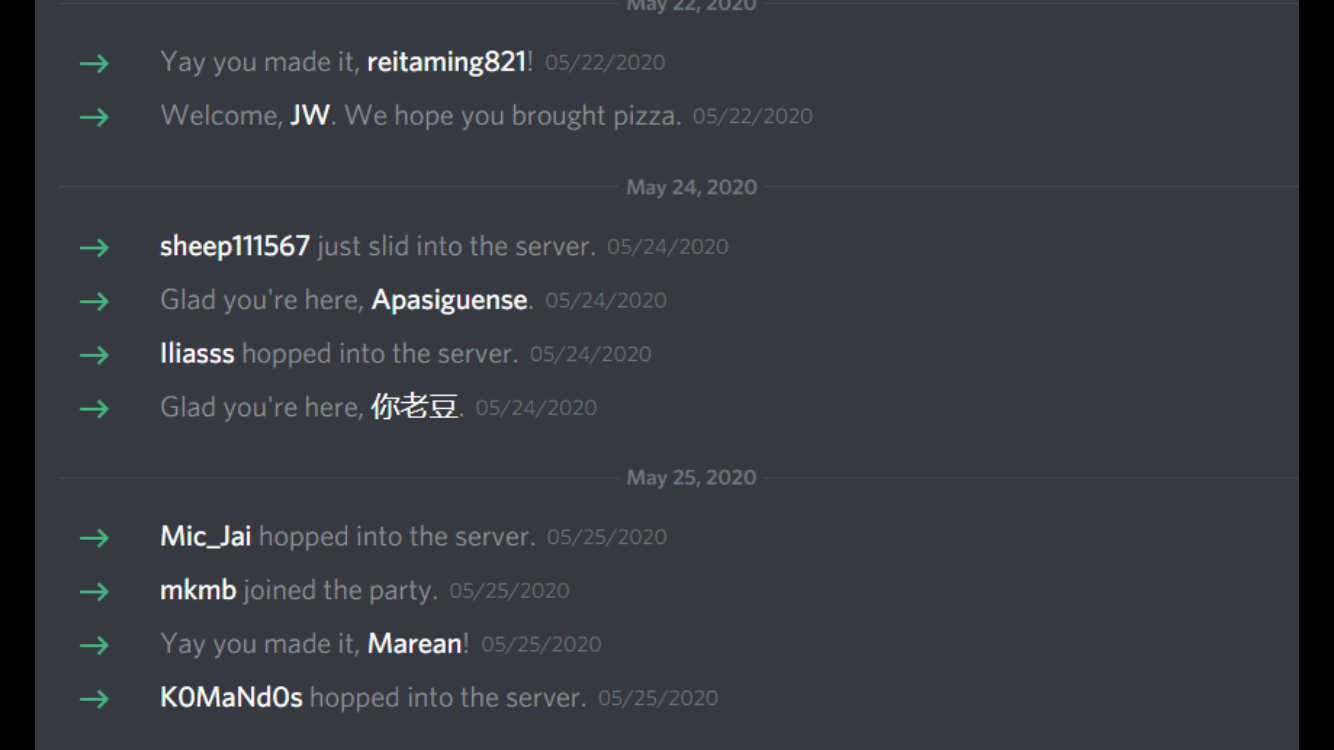Click the join arrow beside Mic_Jai's message
This screenshot has width=1334, height=750.
[94, 538]
